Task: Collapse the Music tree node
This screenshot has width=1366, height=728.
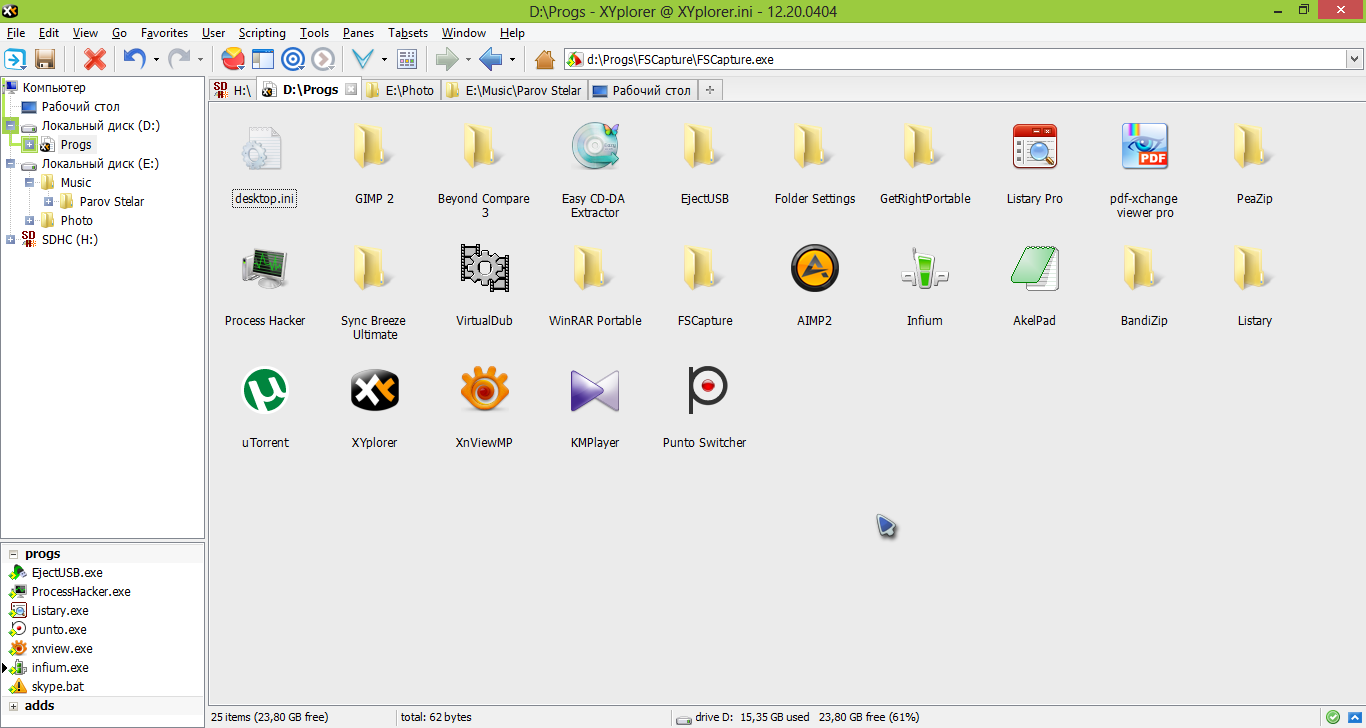Action: point(30,182)
